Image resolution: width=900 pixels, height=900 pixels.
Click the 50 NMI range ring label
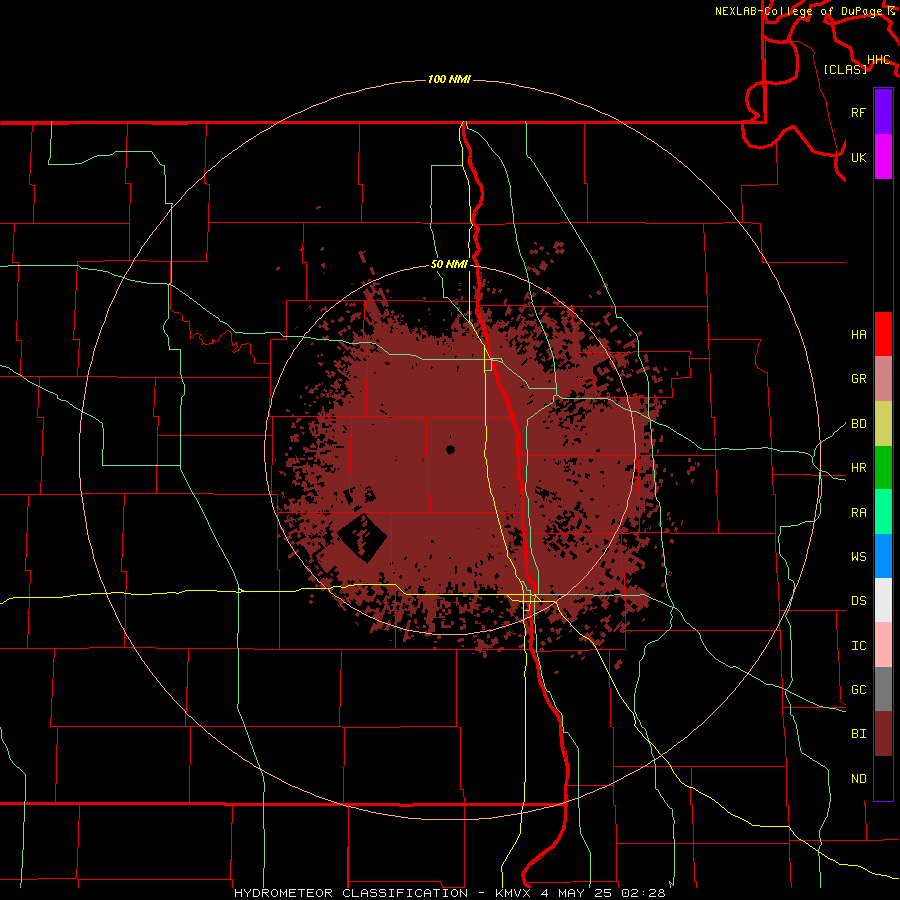tap(449, 265)
